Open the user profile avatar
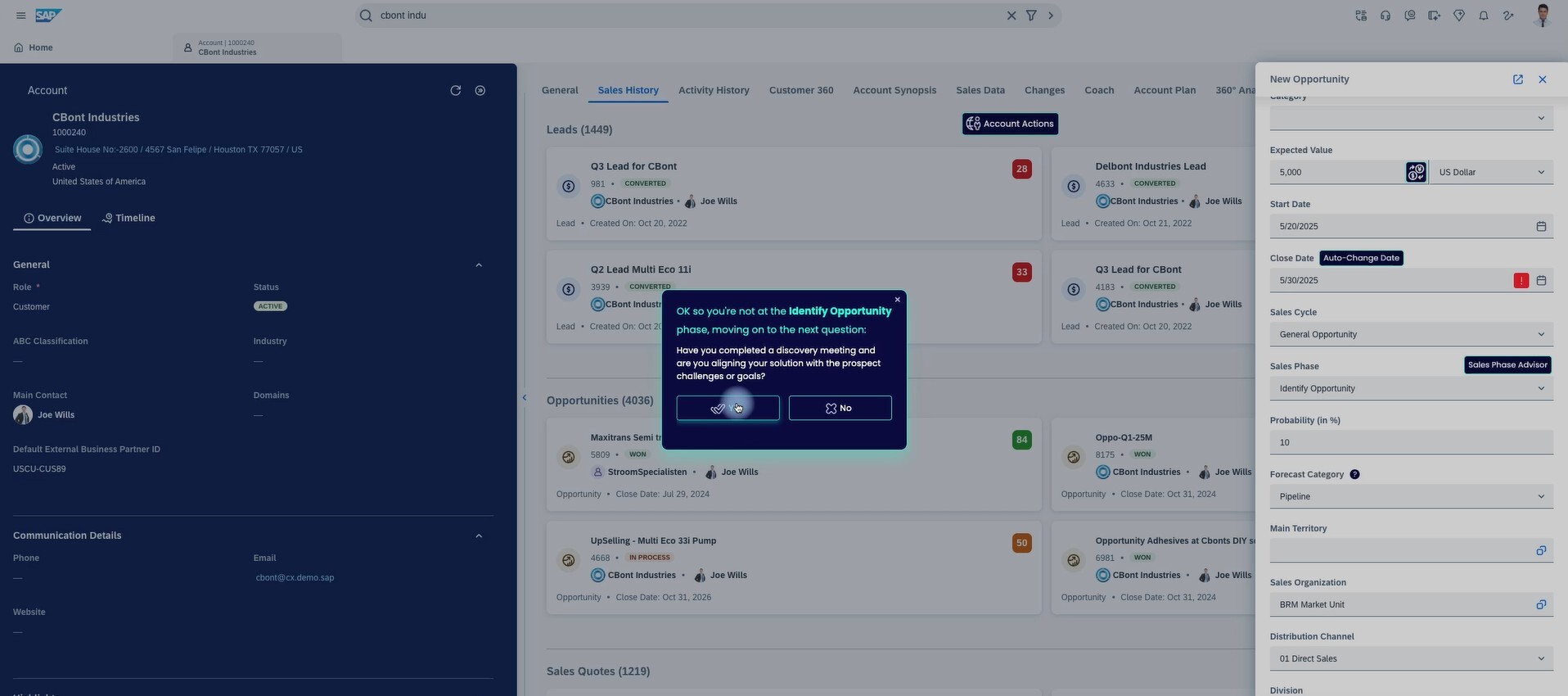The height and width of the screenshot is (696, 1568). click(1543, 16)
